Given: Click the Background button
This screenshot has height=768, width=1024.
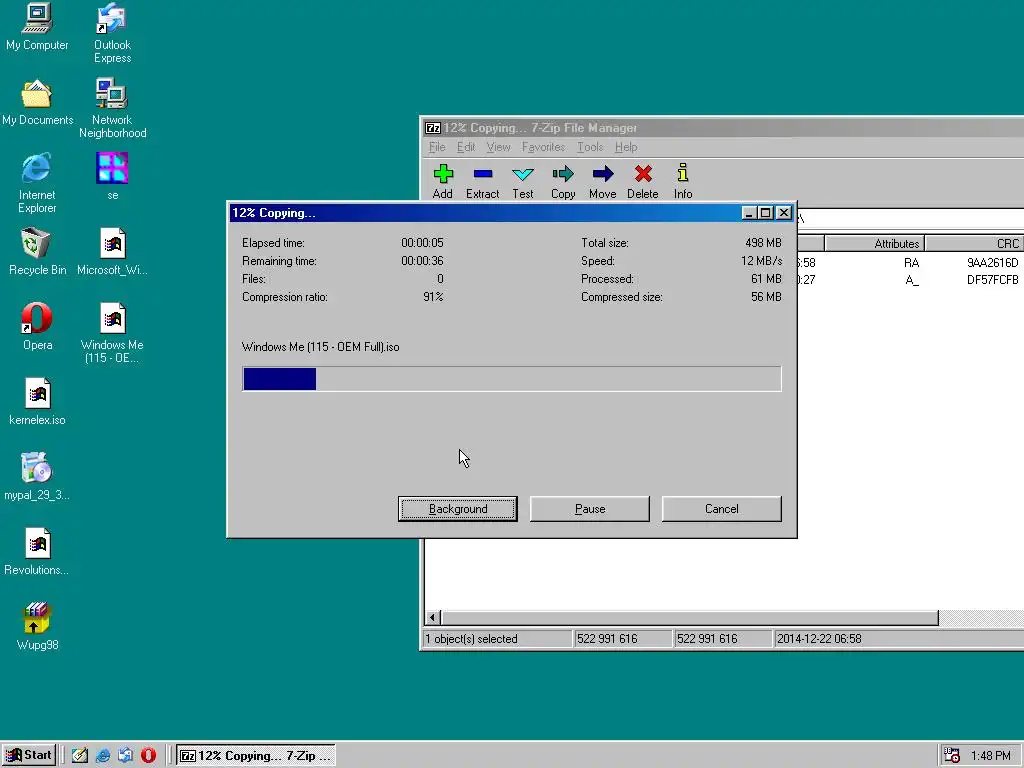Looking at the screenshot, I should (x=458, y=509).
